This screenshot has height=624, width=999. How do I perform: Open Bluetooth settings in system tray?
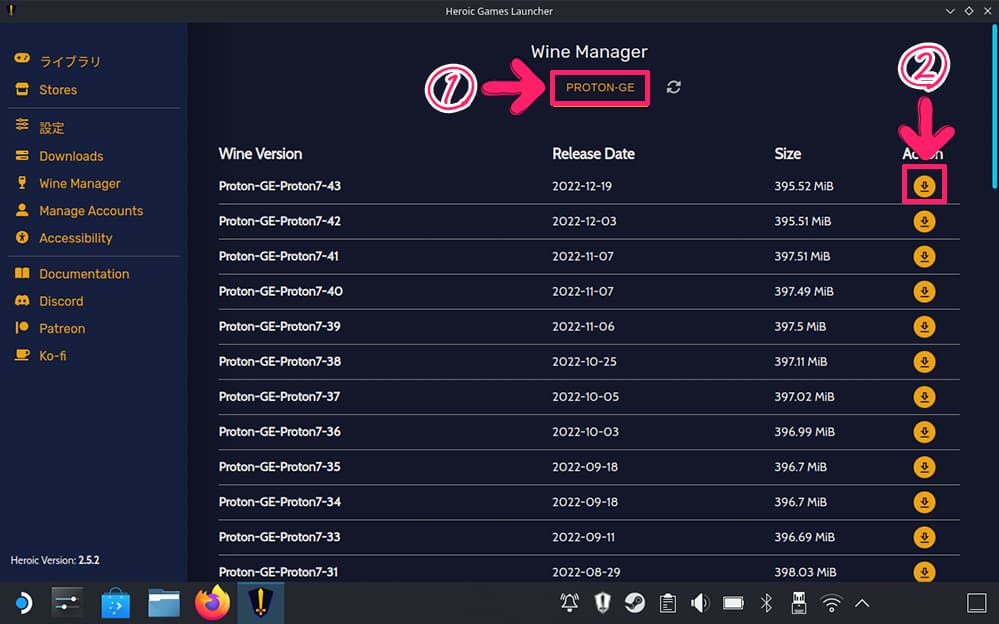[766, 602]
